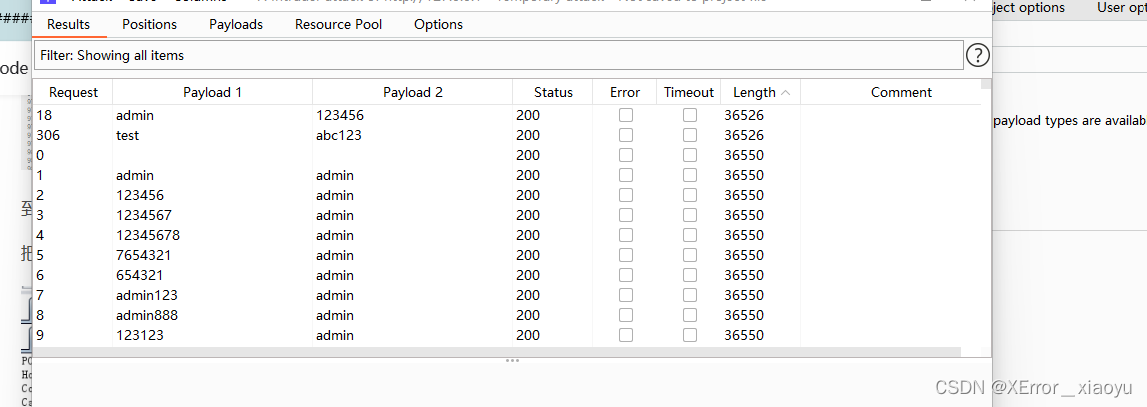Switch to the Positions tab
The height and width of the screenshot is (407, 1147).
(x=149, y=24)
